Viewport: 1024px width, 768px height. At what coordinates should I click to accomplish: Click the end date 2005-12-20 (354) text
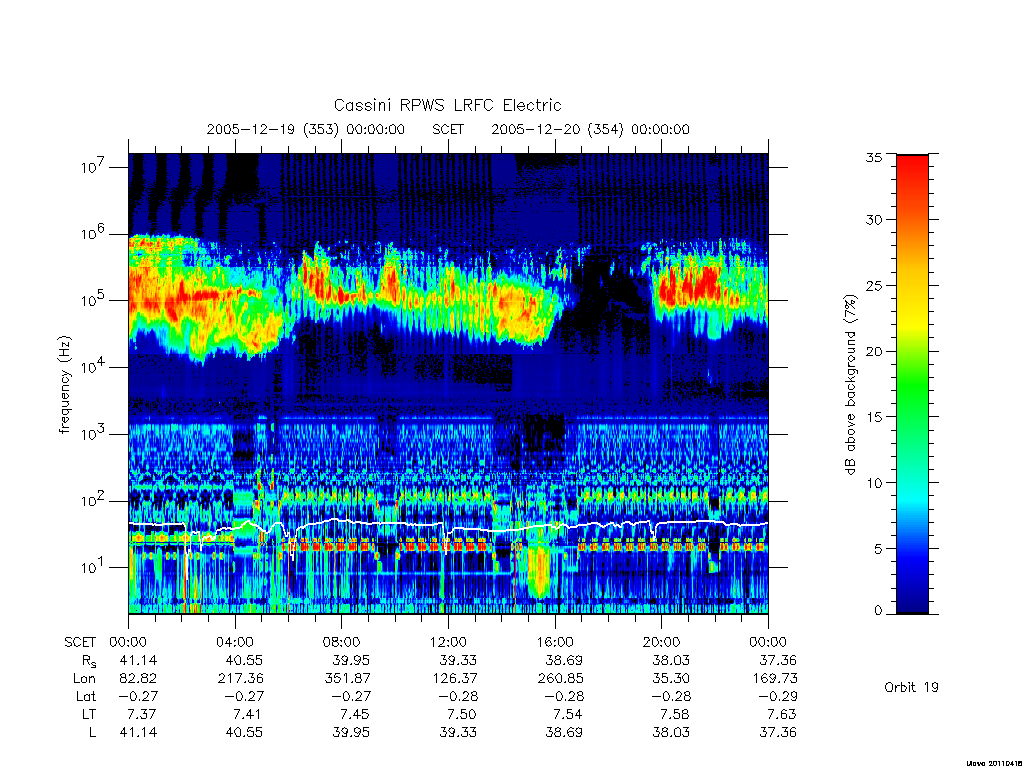click(557, 129)
